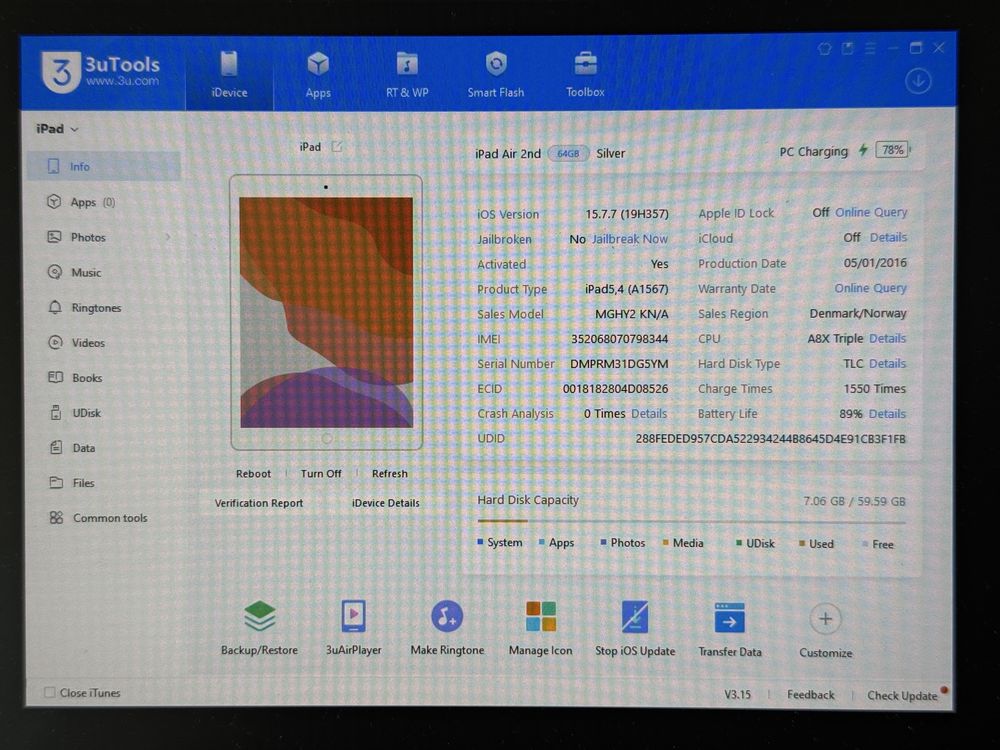Open the Toolbox tab
Screen dimensions: 1000x750
pyautogui.click(x=585, y=75)
